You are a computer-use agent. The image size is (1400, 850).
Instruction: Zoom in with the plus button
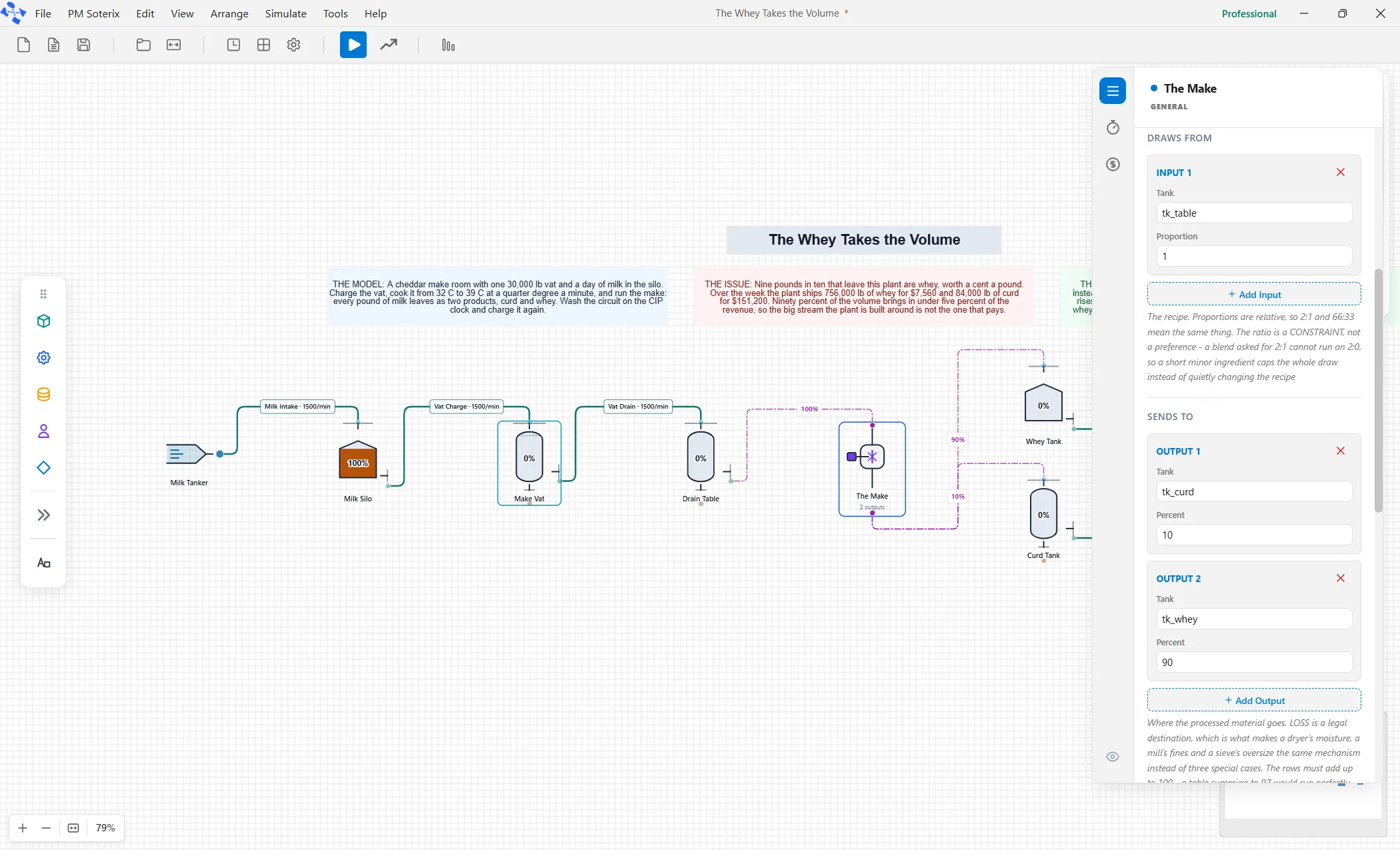(x=23, y=827)
